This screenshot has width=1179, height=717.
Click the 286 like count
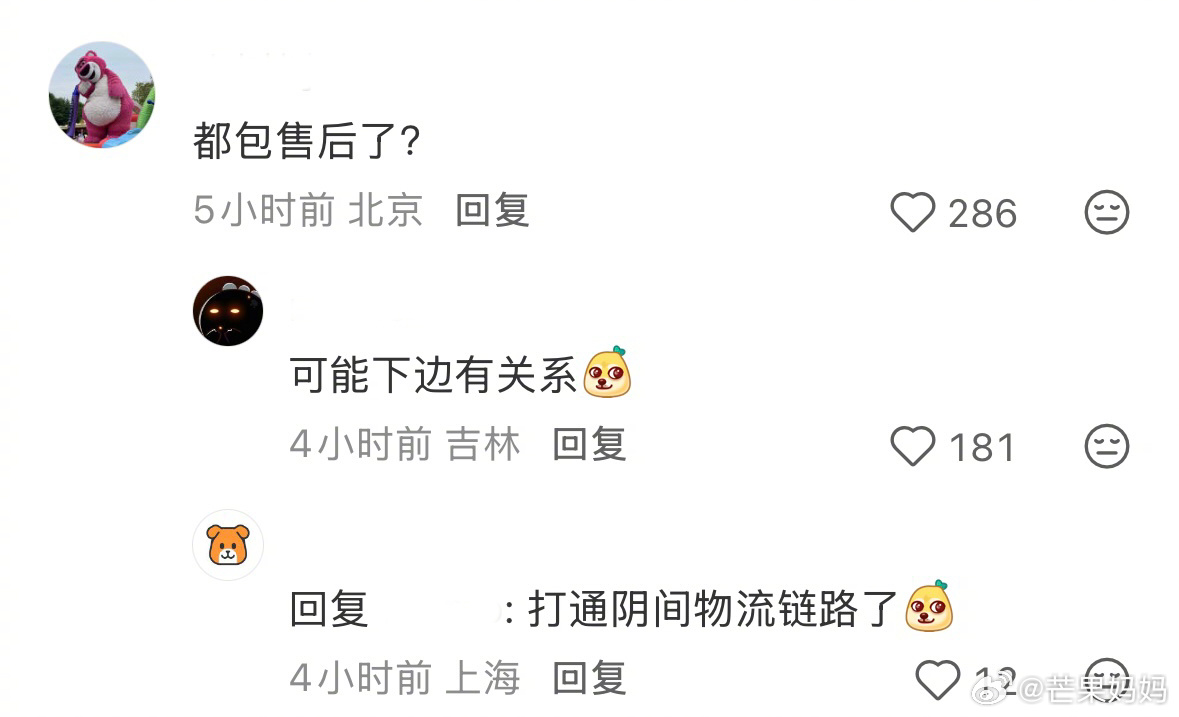[982, 213]
